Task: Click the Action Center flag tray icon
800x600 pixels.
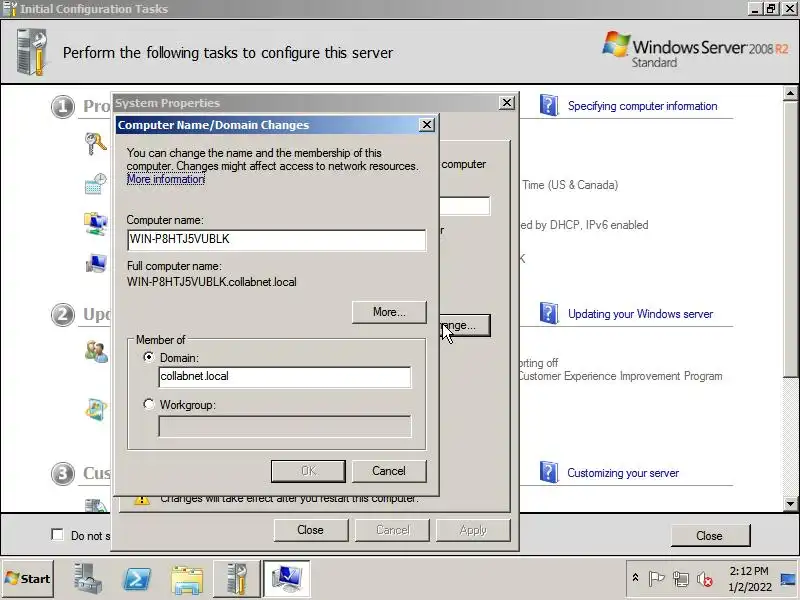Action: 656,579
